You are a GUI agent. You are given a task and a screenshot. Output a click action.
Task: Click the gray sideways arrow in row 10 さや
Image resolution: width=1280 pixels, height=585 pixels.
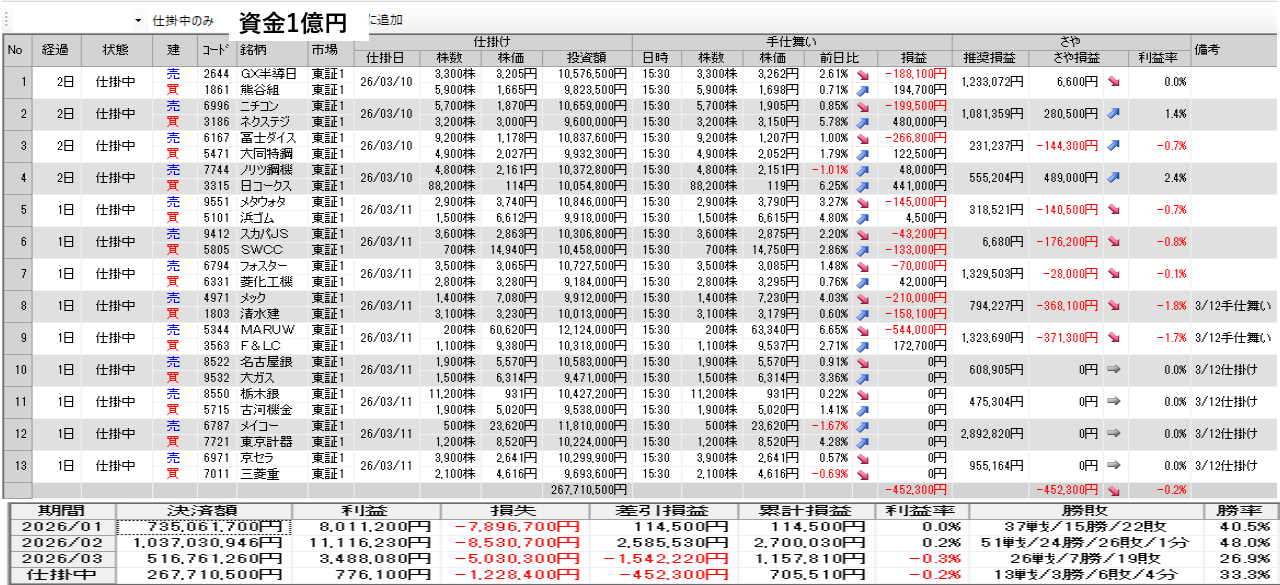click(1112, 370)
